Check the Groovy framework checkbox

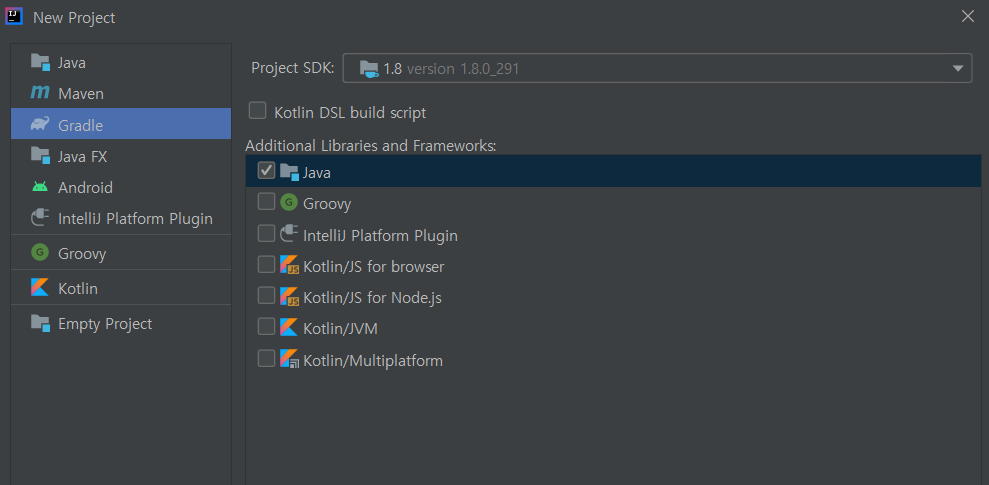(x=266, y=202)
